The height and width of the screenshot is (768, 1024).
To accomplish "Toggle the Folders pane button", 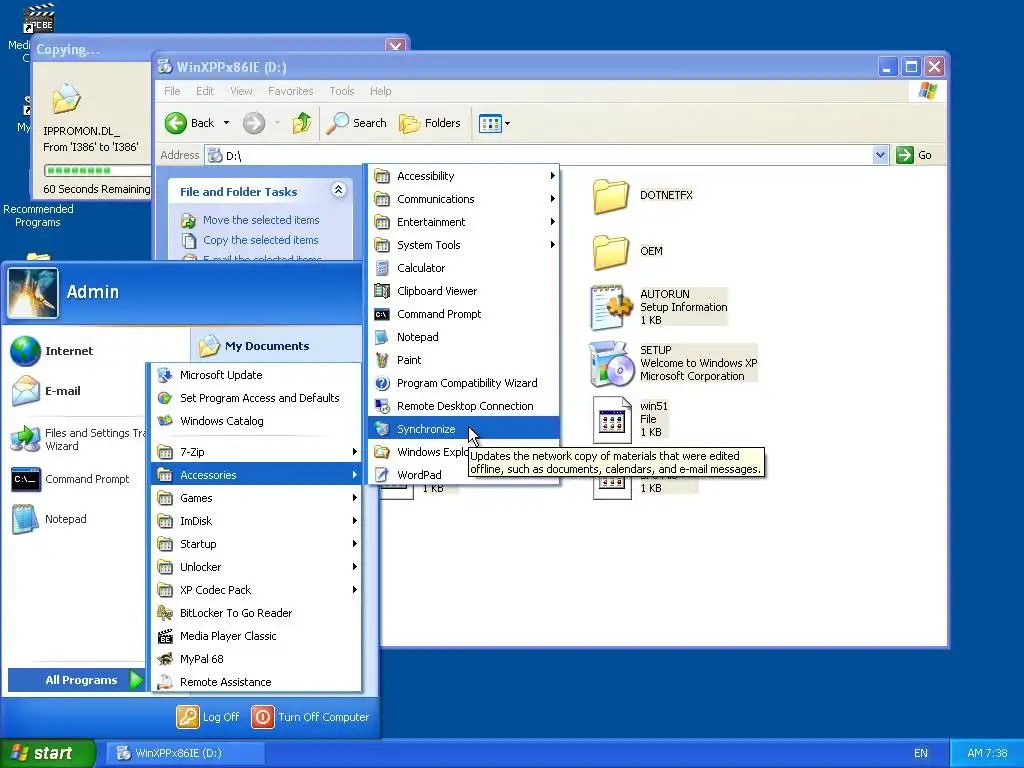I will pyautogui.click(x=430, y=123).
